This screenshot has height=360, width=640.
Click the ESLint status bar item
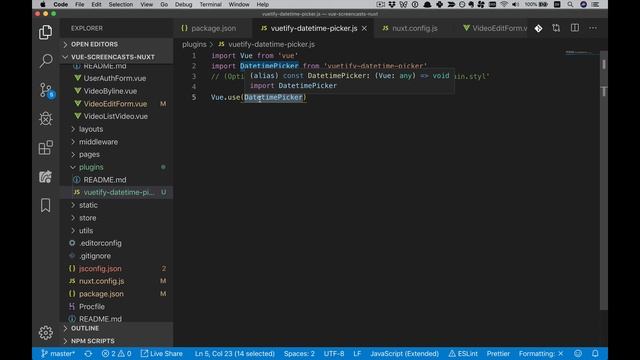coord(463,353)
